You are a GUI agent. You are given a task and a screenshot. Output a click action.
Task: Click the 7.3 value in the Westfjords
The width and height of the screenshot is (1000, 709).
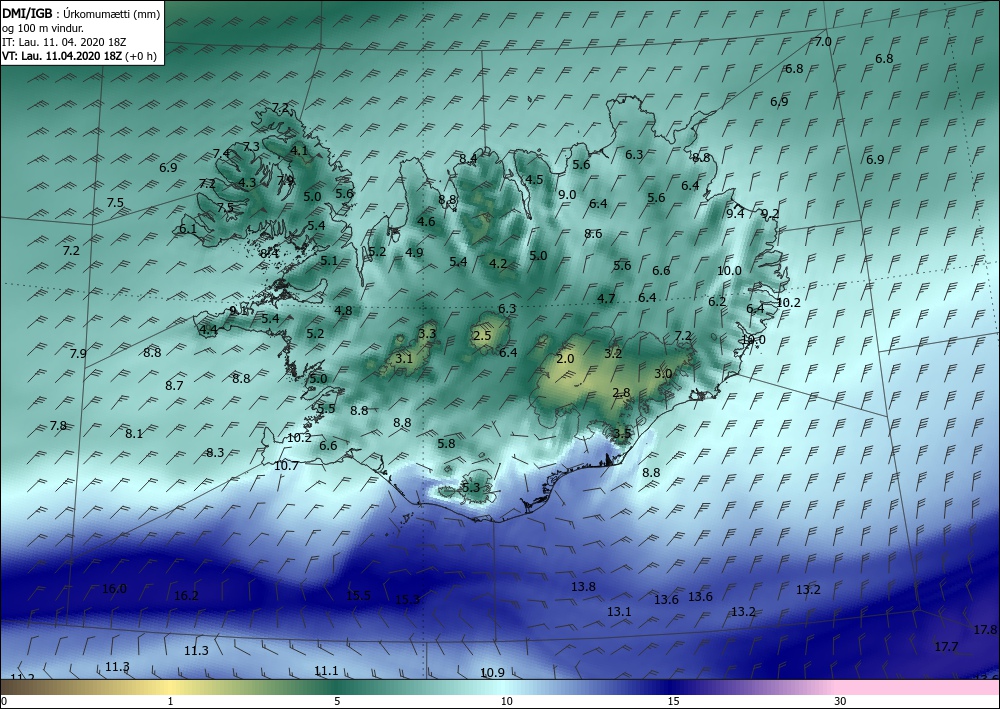pos(251,146)
